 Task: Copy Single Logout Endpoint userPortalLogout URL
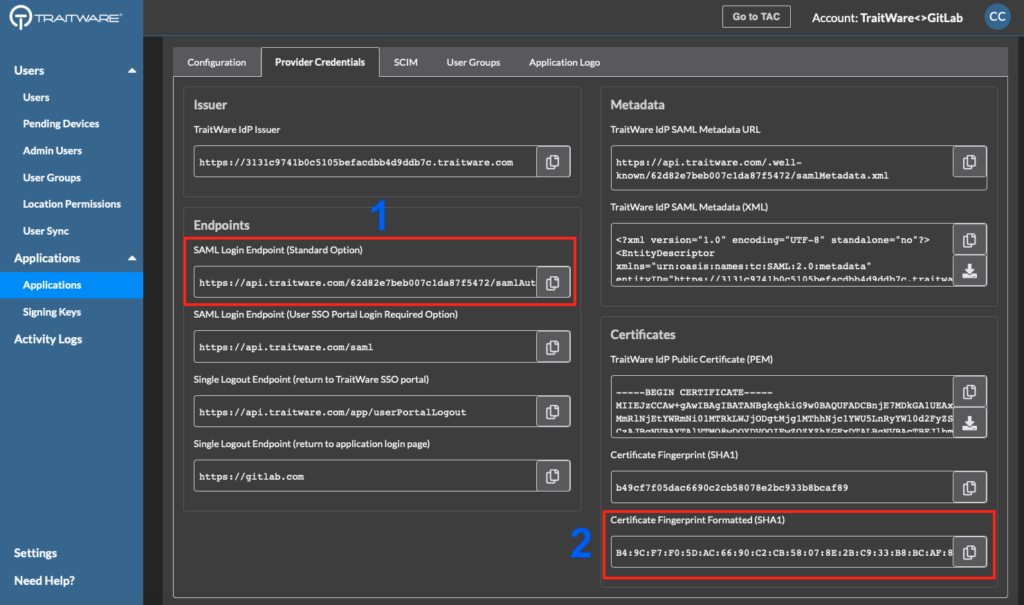552,412
